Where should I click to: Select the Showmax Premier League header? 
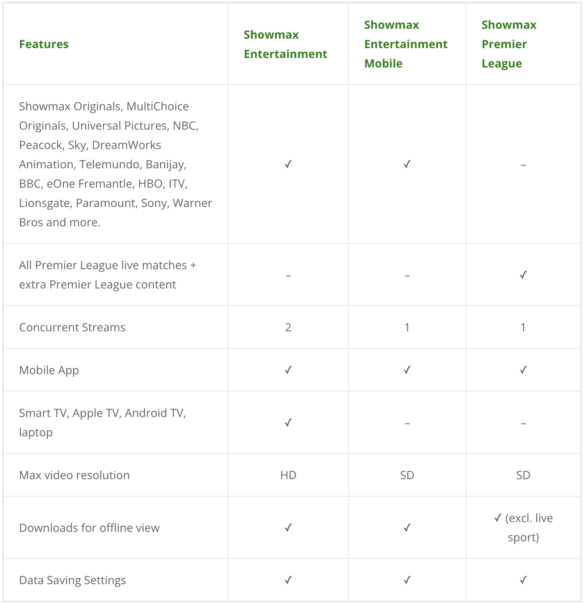coord(509,44)
